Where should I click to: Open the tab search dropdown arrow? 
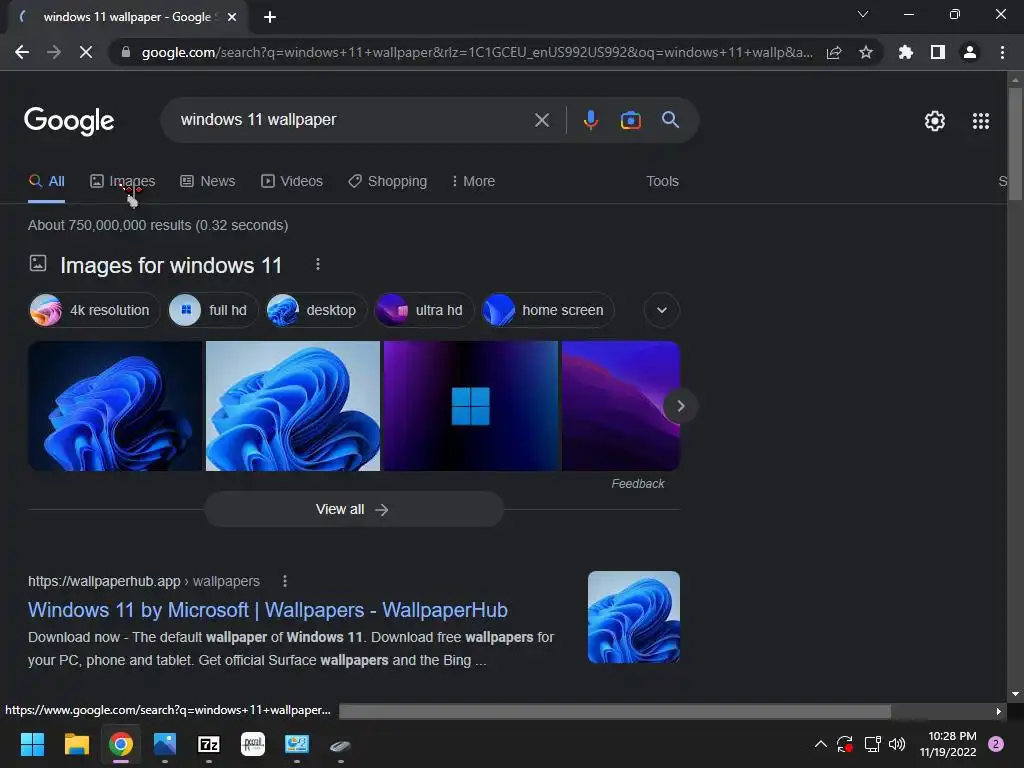863,14
